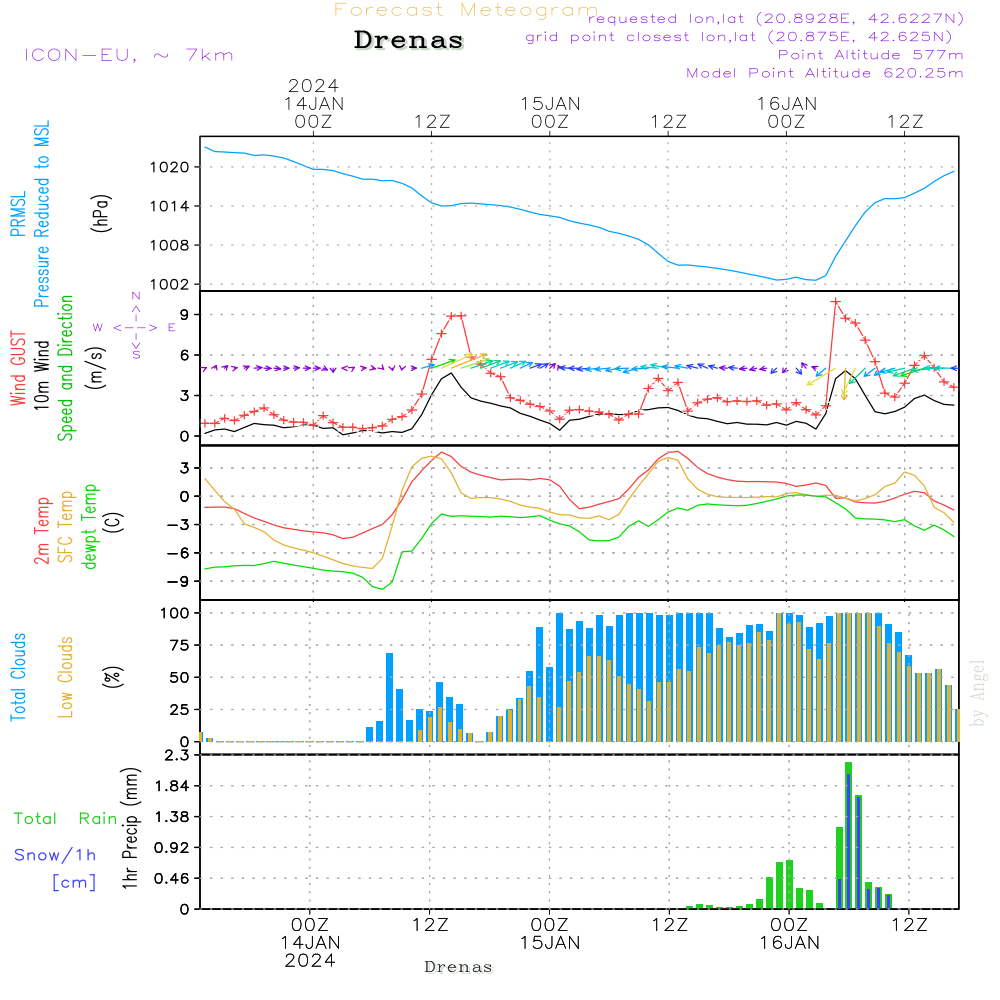Click the 1hr Precip (mm) axis label

click(x=130, y=828)
